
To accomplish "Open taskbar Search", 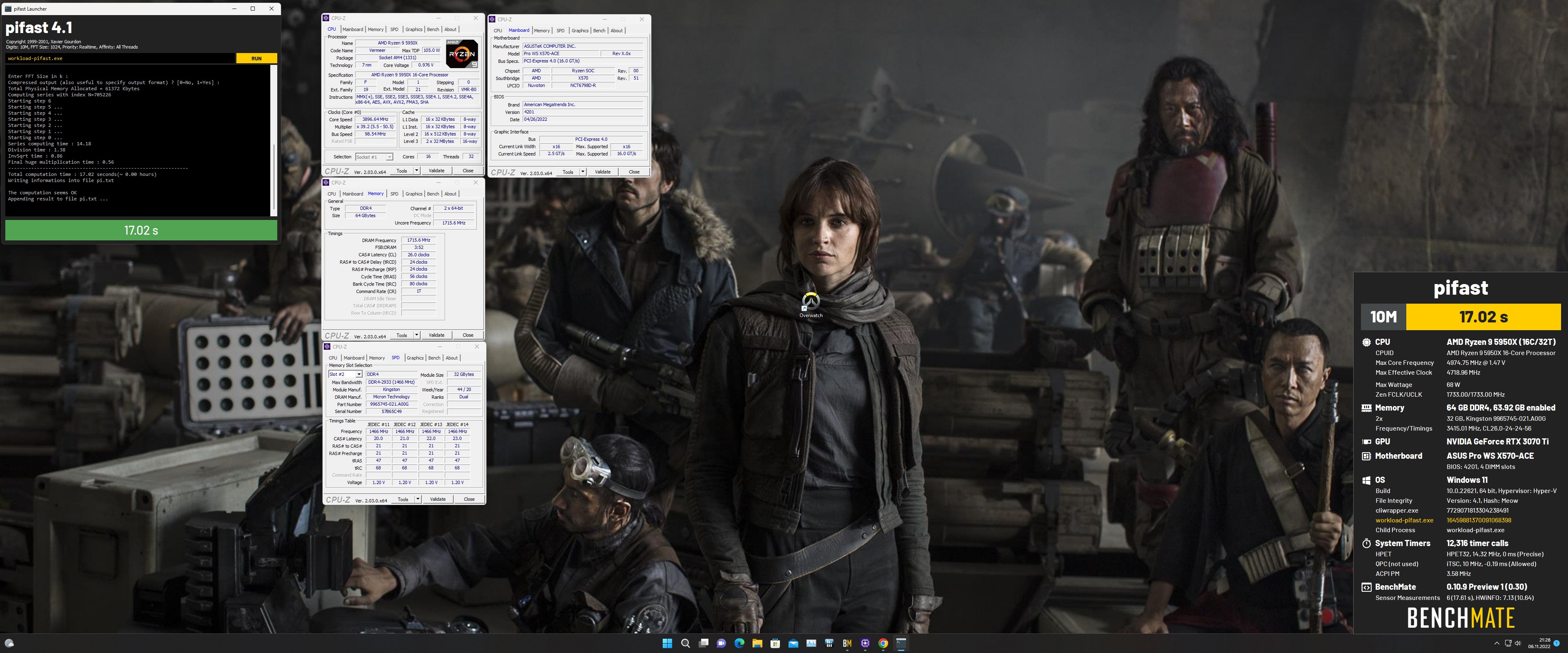I will click(686, 643).
